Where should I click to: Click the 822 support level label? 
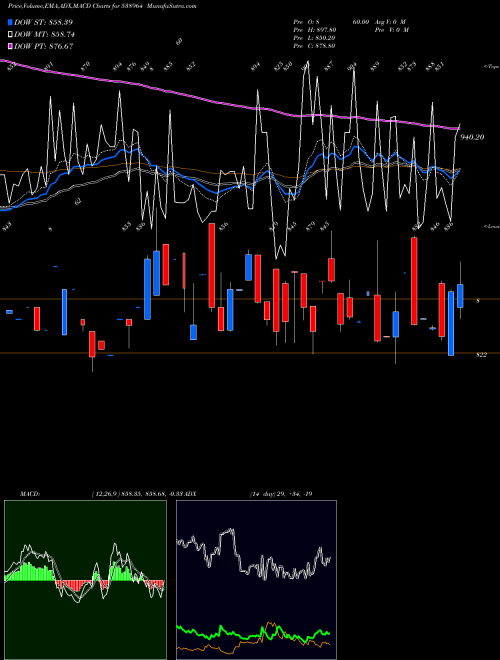click(481, 355)
